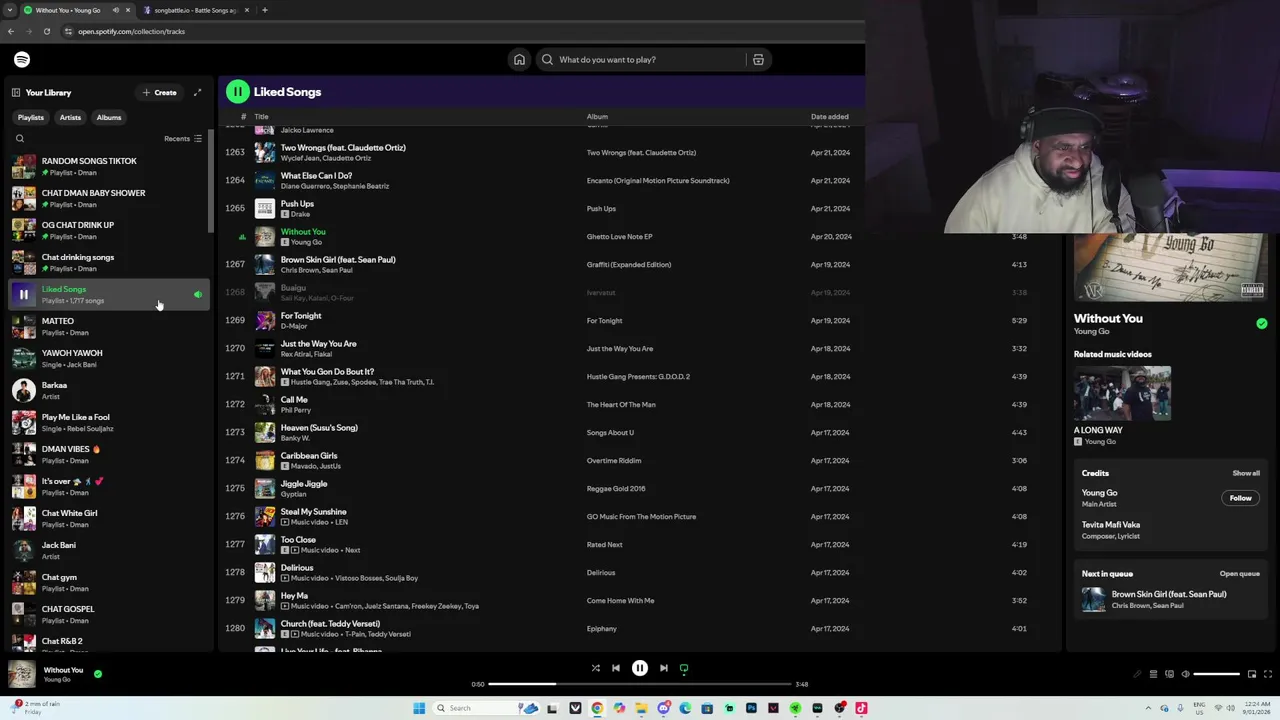Open the mini player icon
Screen dimensions: 1280x720
pyautogui.click(x=1251, y=674)
